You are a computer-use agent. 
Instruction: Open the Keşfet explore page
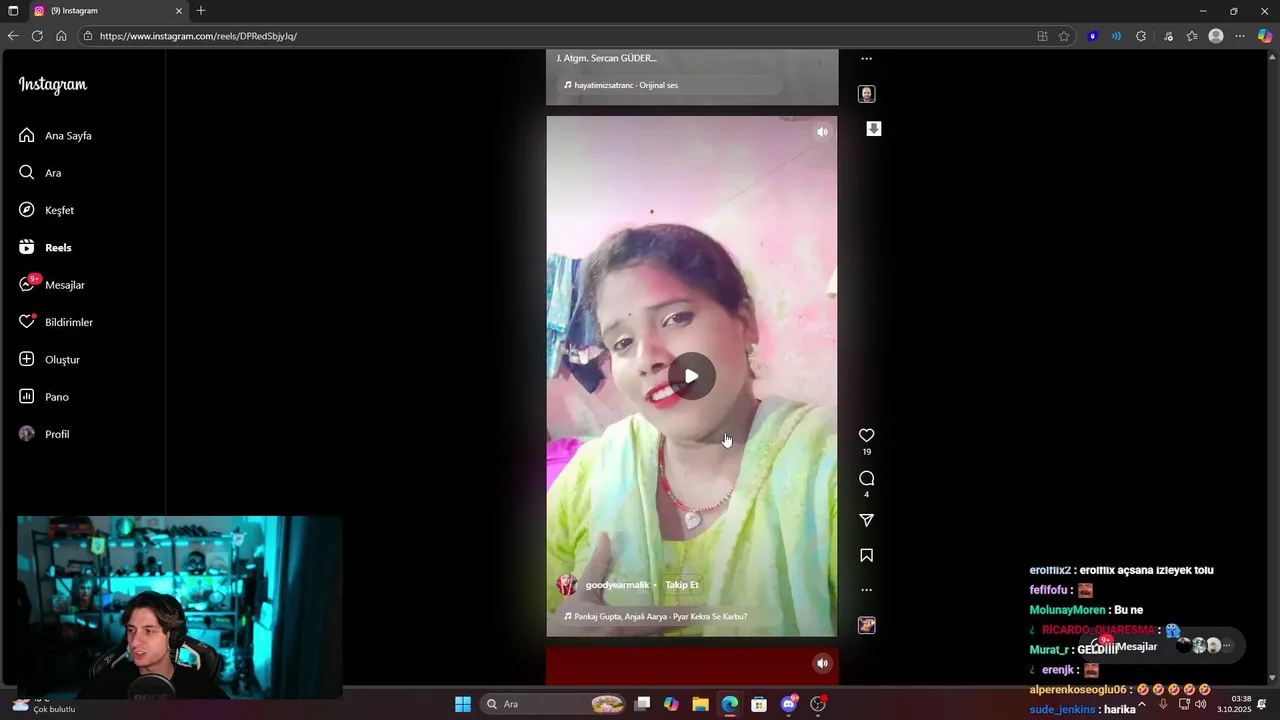(46, 210)
